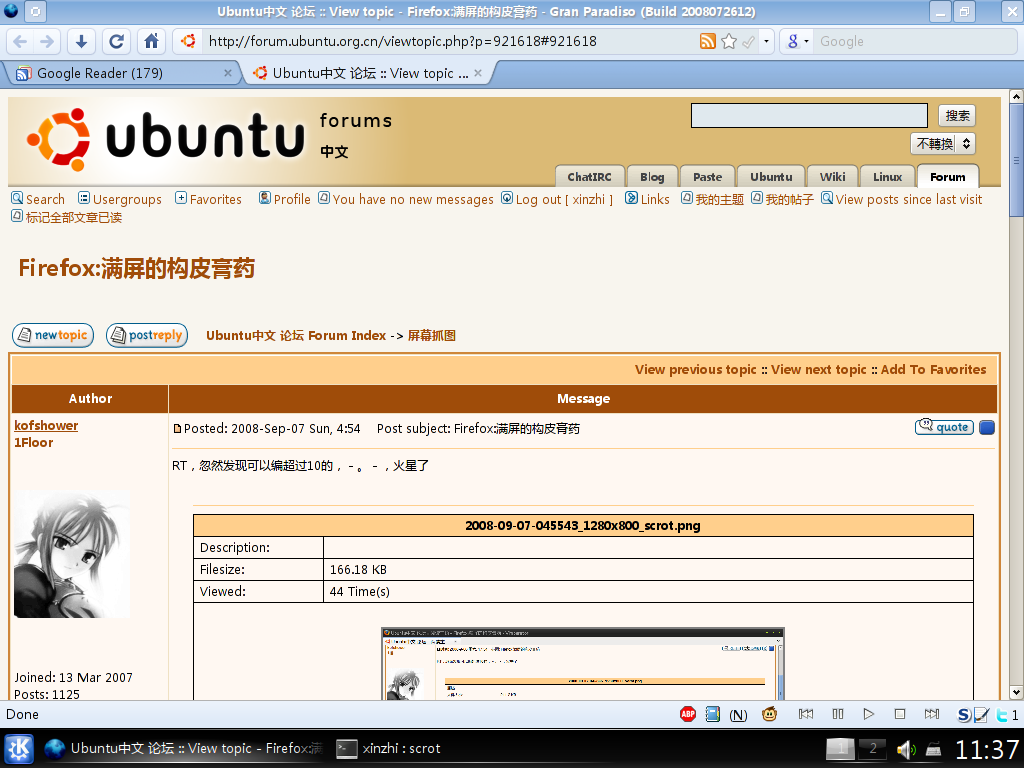
Task: Click the newtopic button
Action: [x=53, y=335]
